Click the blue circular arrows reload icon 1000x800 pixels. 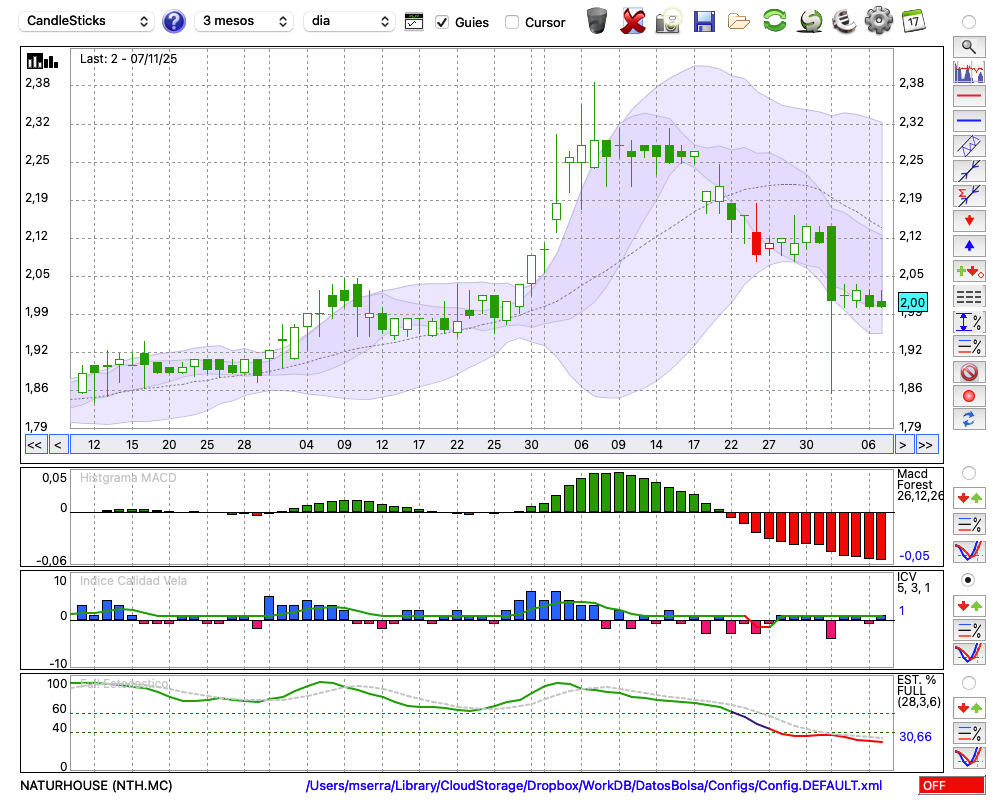(x=969, y=420)
